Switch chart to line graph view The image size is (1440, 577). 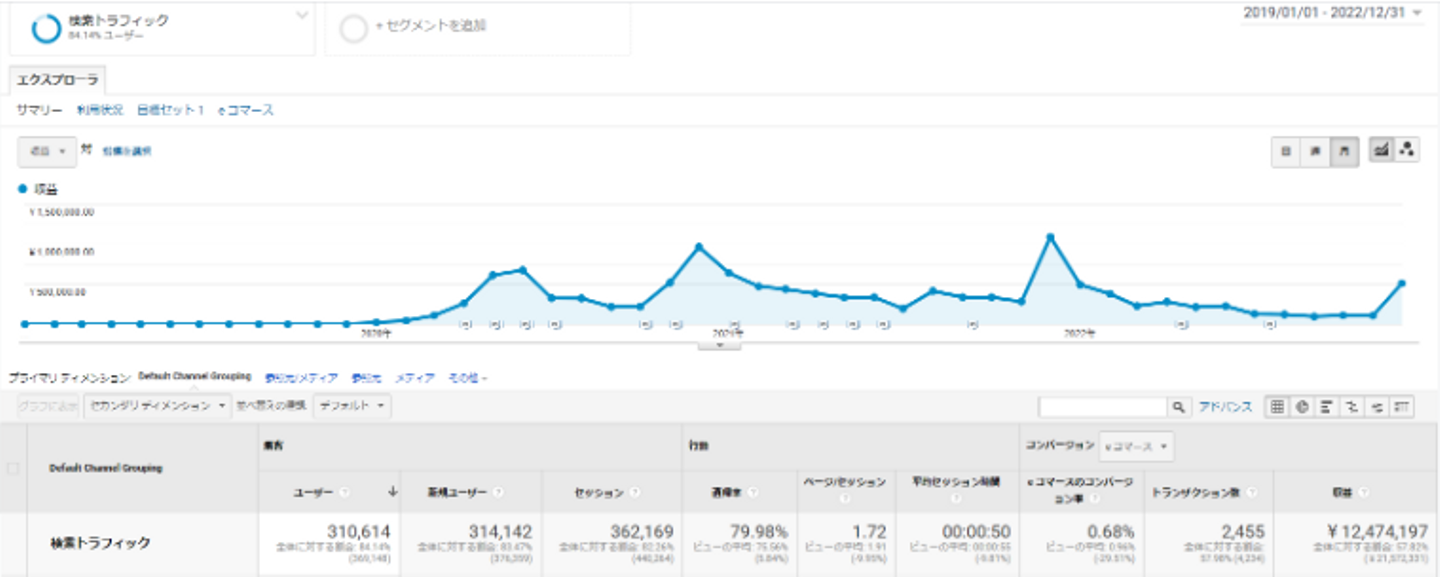1381,151
